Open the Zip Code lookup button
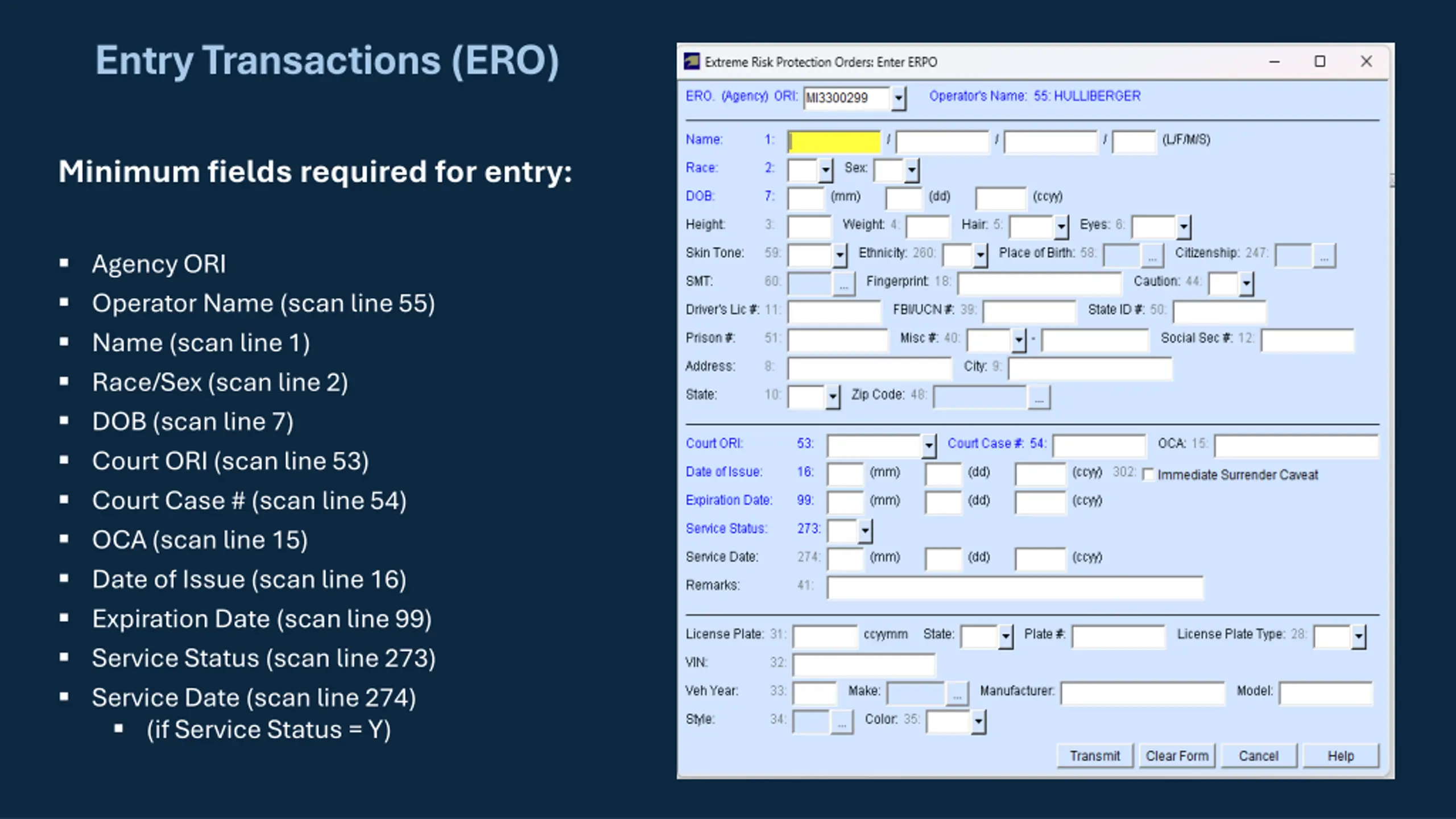Viewport: 1456px width, 819px height. [x=1039, y=398]
